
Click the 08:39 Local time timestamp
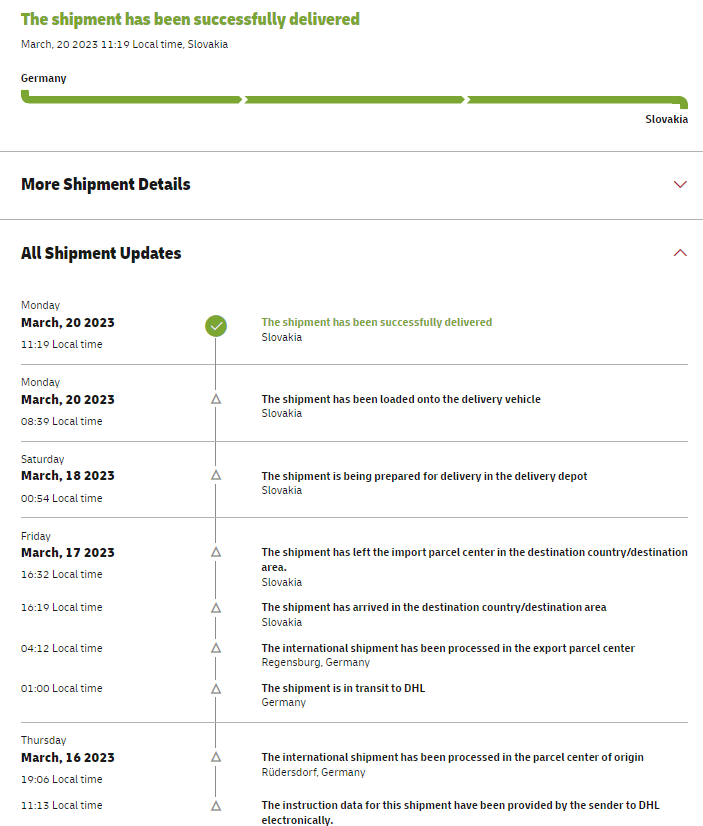click(62, 421)
